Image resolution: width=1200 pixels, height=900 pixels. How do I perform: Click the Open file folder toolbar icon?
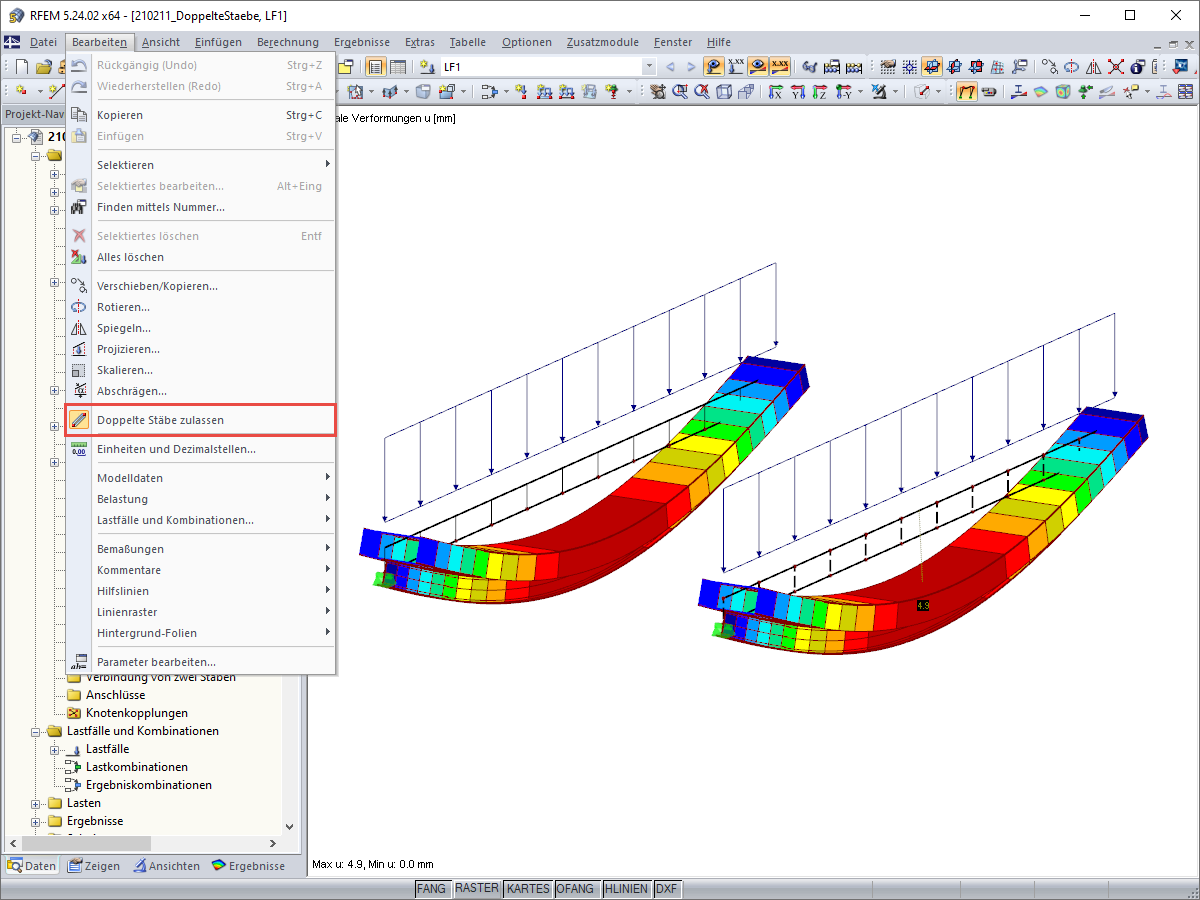pos(43,67)
